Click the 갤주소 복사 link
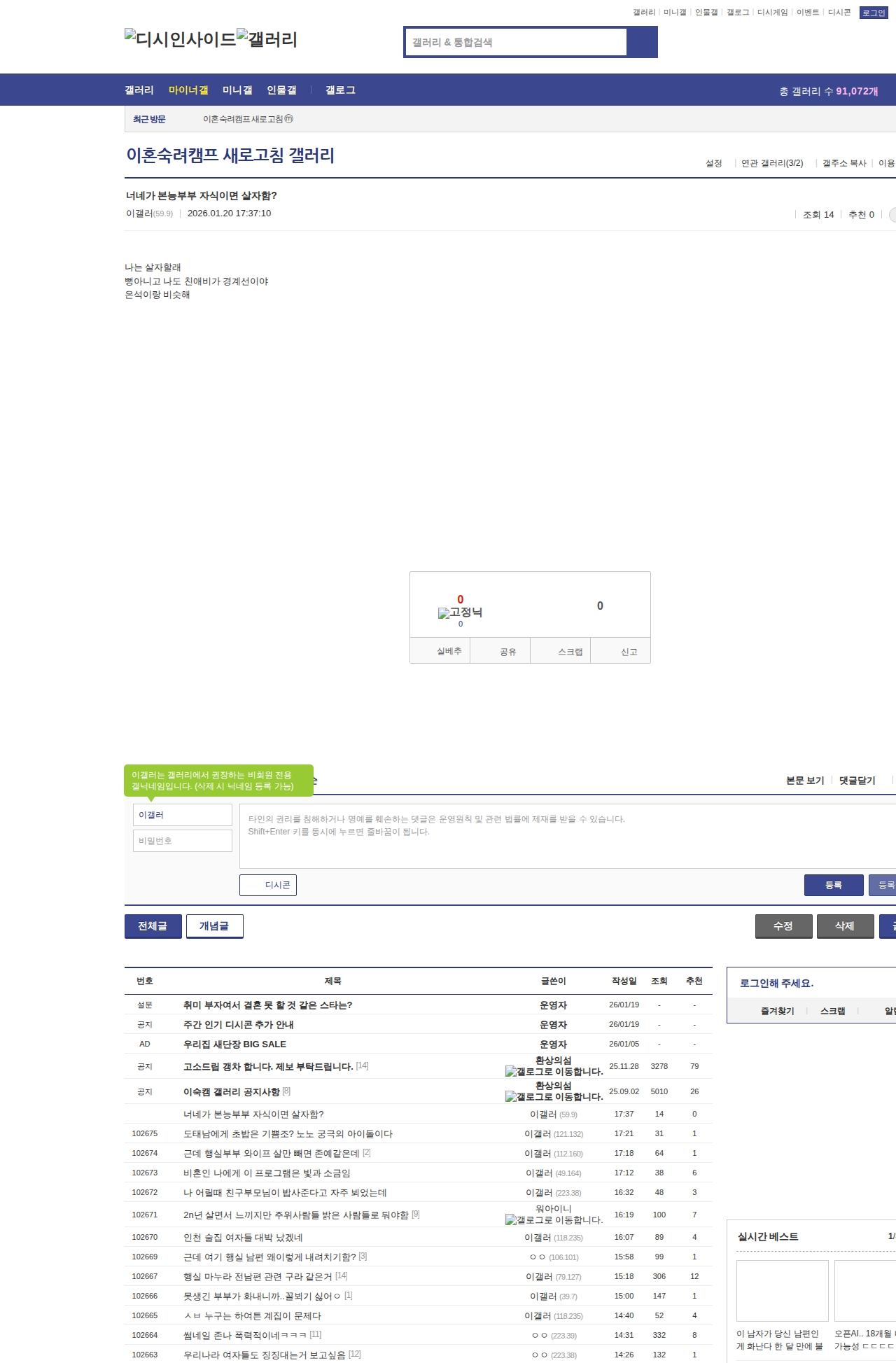Image resolution: width=896 pixels, height=1363 pixels. [844, 163]
